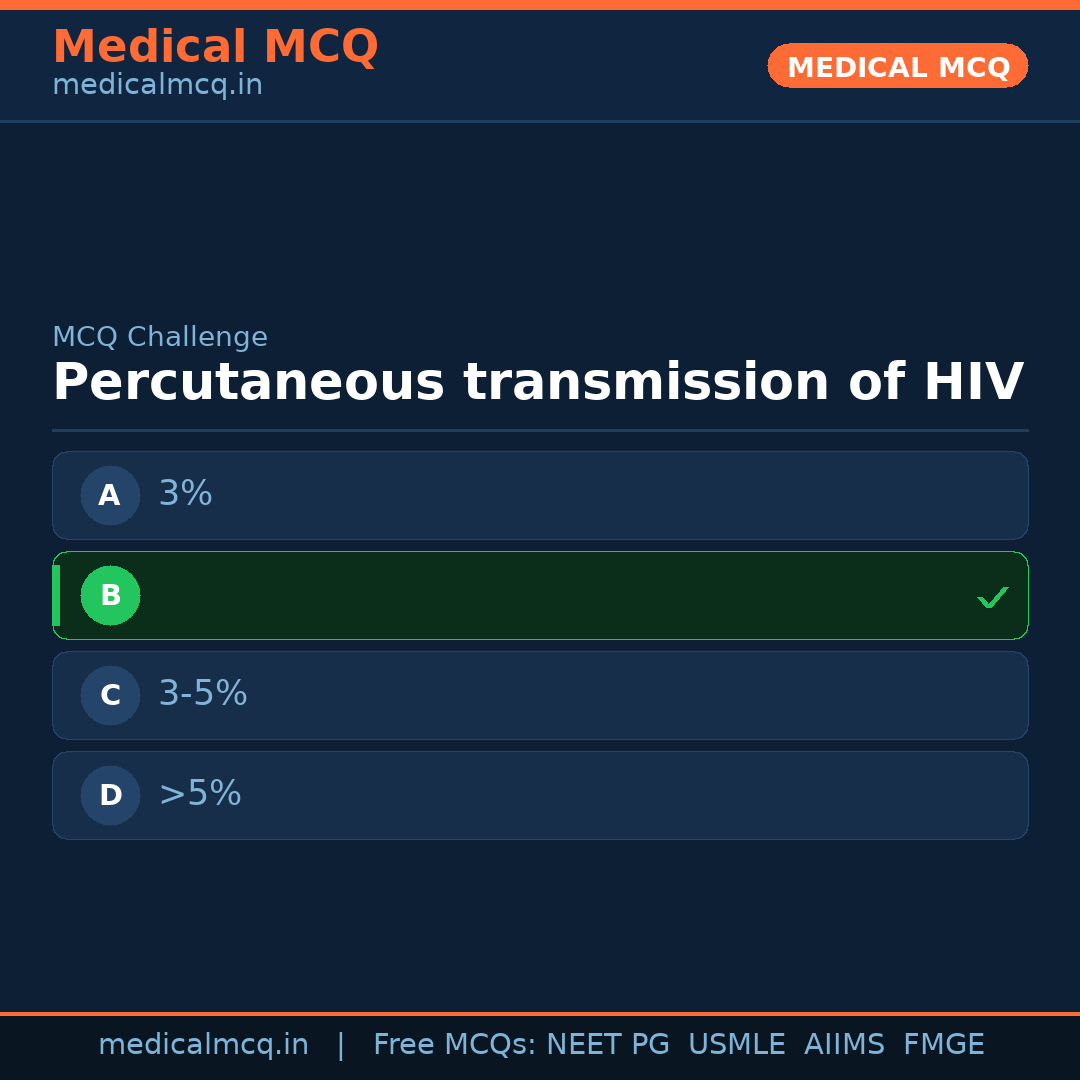
Task: Click the FMGE footer label
Action: point(943,1045)
